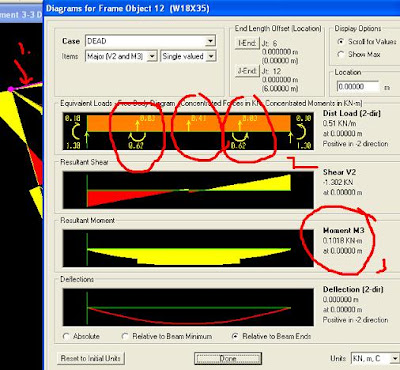This screenshot has height=370, width=400.
Task: Click the Location input field
Action: (358, 87)
